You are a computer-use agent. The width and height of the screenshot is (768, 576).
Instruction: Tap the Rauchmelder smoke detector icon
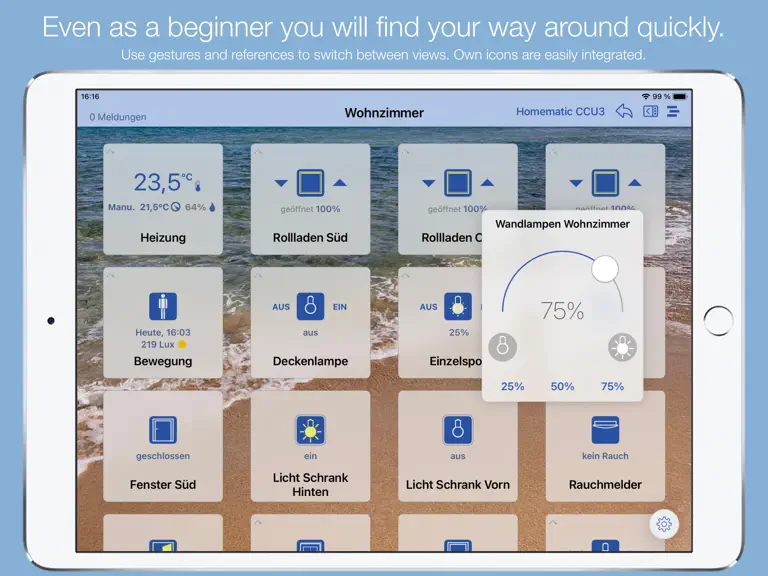tap(605, 430)
